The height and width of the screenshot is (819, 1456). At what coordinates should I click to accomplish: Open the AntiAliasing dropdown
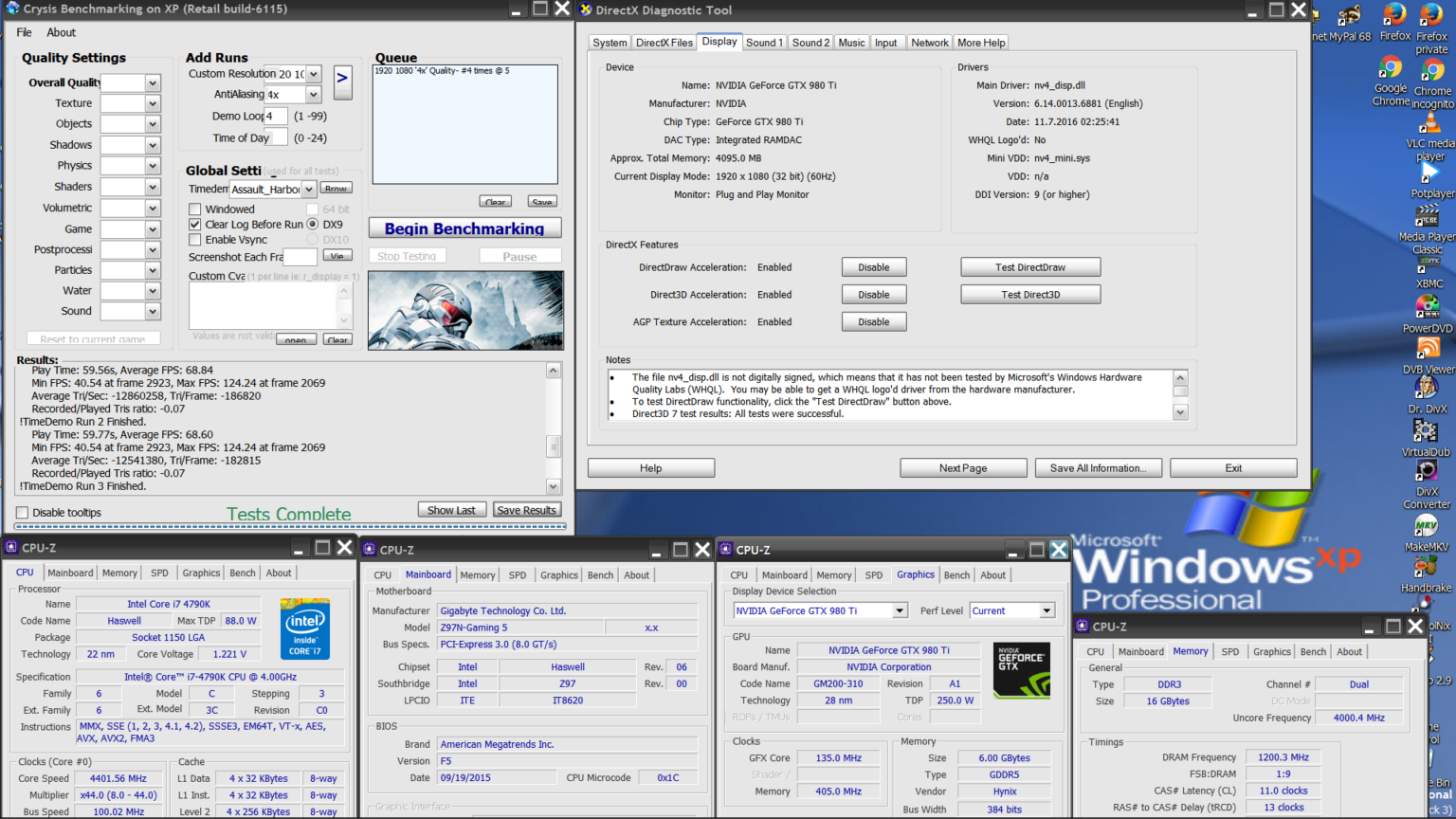[313, 95]
